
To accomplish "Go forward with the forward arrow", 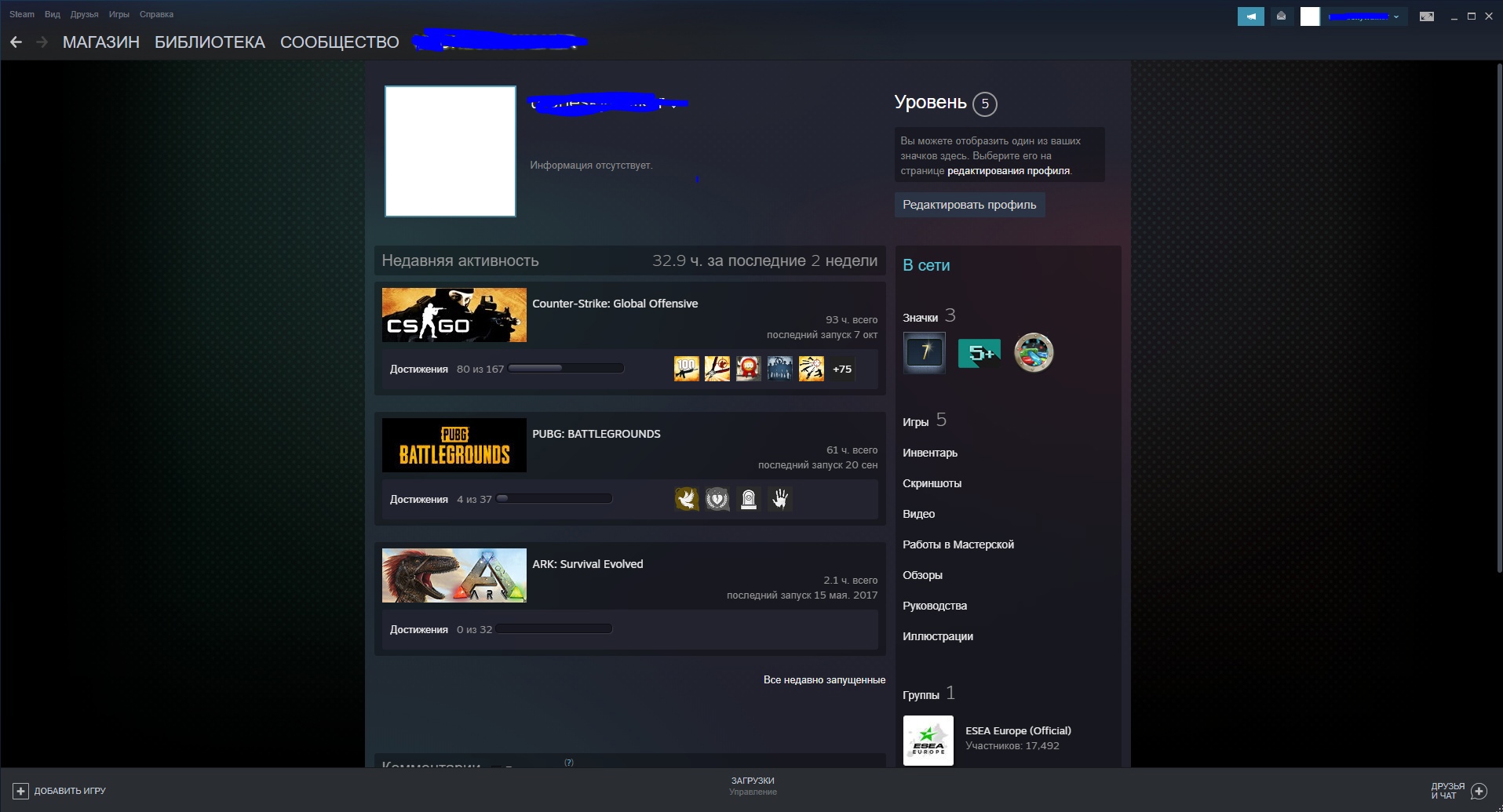I will coord(42,42).
